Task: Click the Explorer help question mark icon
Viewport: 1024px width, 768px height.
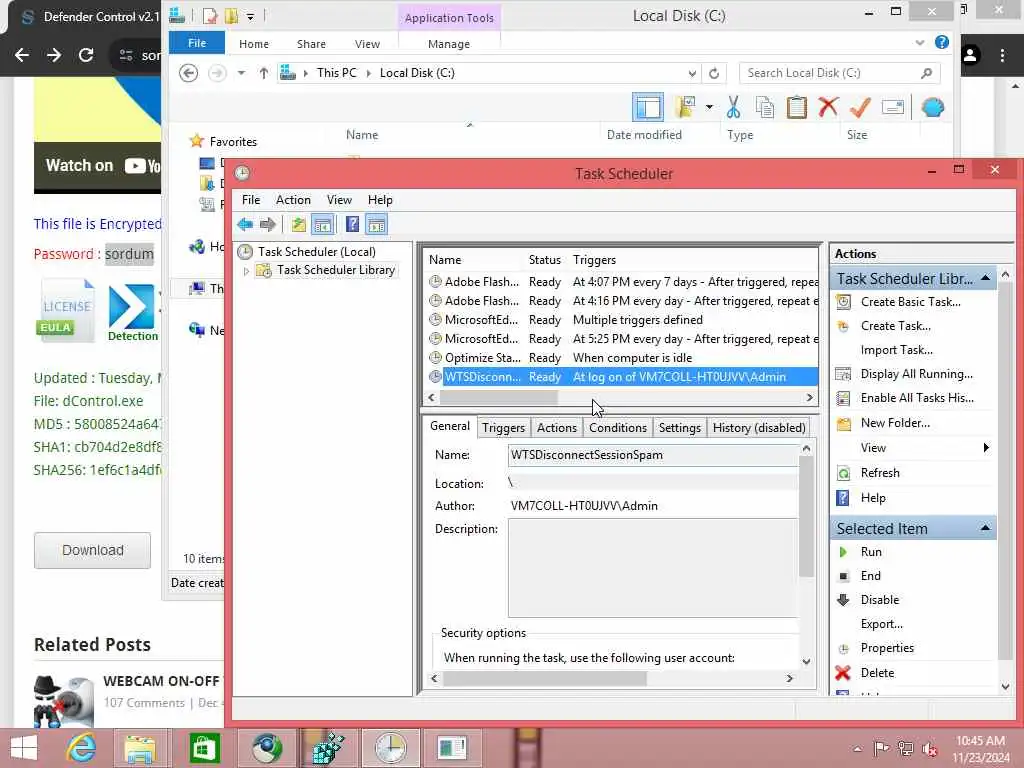Action: click(942, 42)
